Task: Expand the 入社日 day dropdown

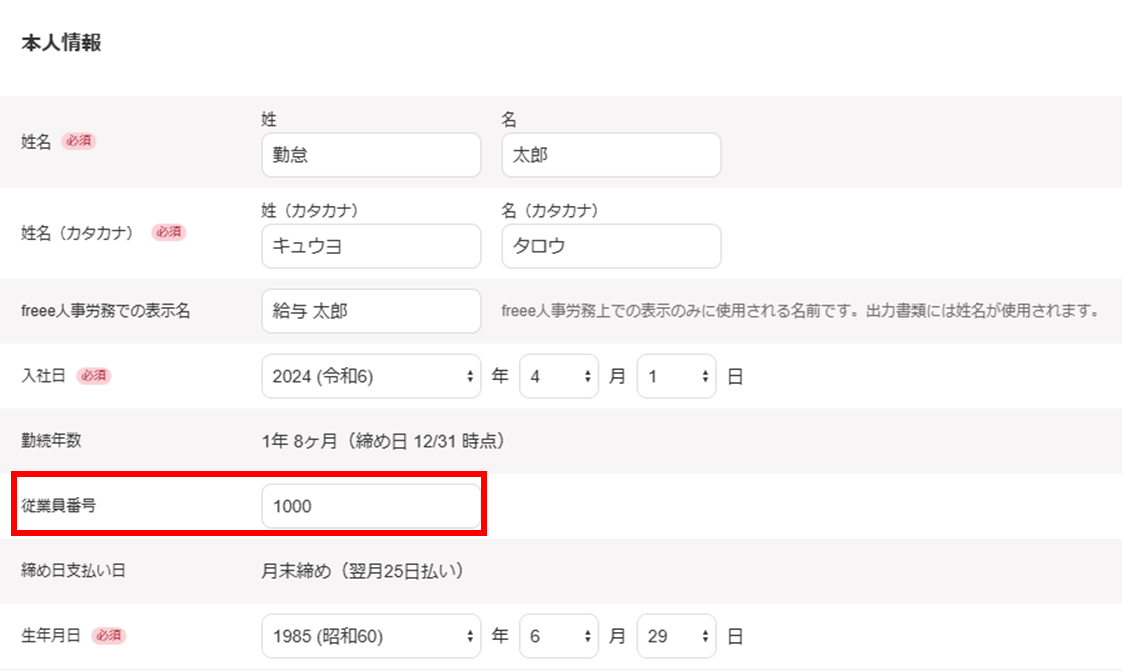Action: [676, 376]
